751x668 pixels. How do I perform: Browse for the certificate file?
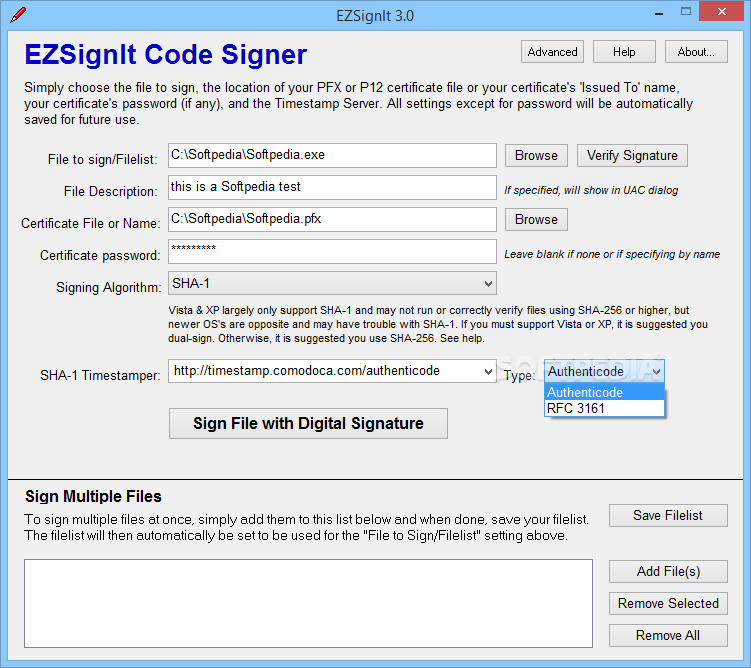point(536,219)
